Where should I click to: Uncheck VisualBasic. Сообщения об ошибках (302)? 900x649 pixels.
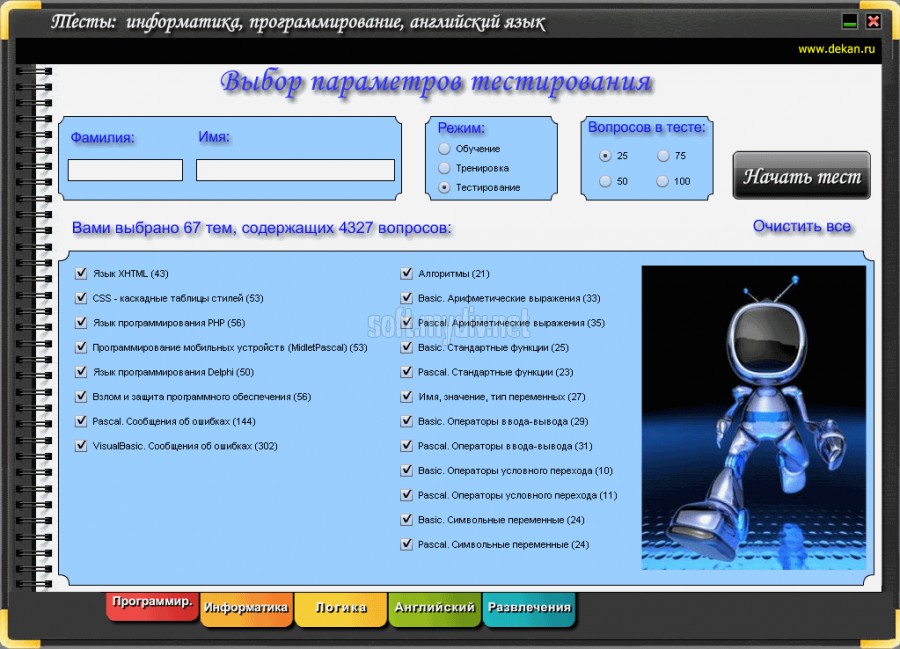81,446
